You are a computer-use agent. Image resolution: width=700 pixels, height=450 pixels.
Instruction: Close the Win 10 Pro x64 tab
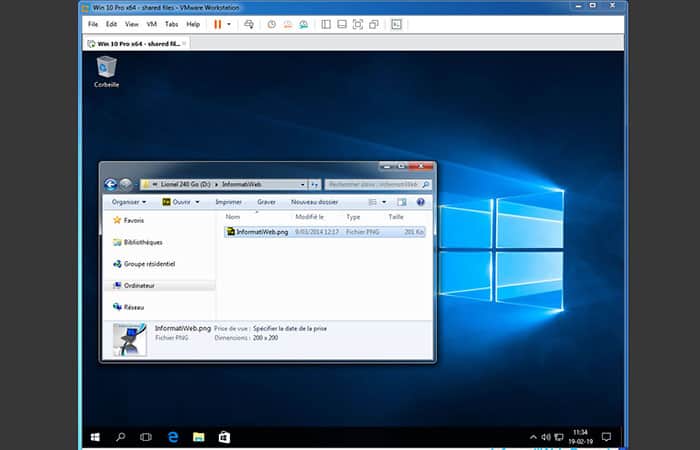(x=184, y=44)
